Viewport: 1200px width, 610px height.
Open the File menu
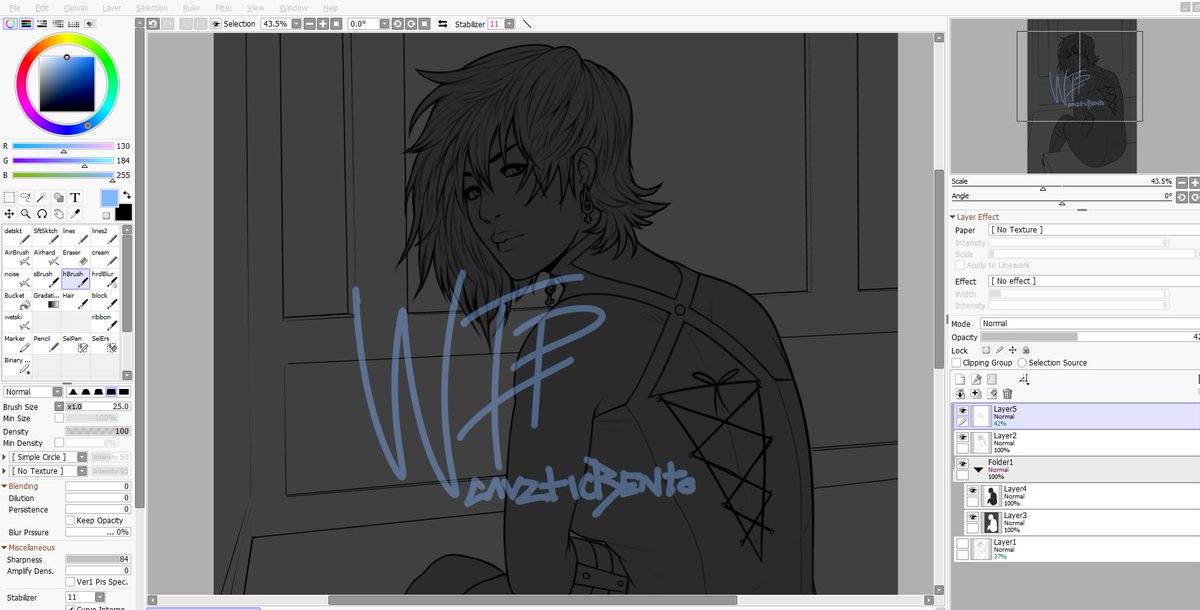point(14,8)
